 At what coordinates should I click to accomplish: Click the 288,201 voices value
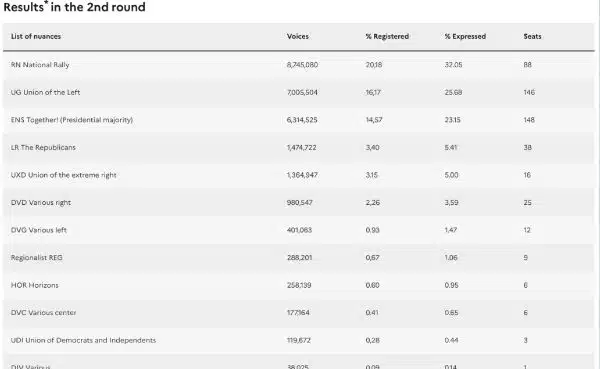(x=300, y=258)
